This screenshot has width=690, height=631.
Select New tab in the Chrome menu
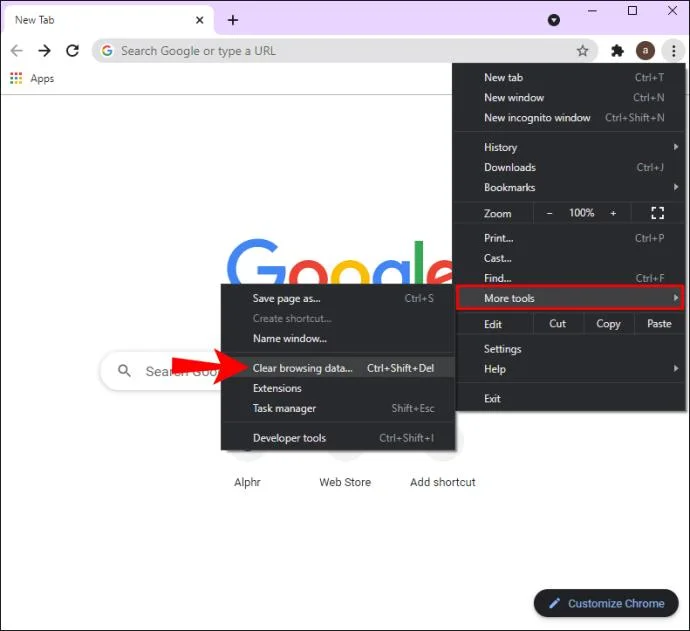point(569,77)
